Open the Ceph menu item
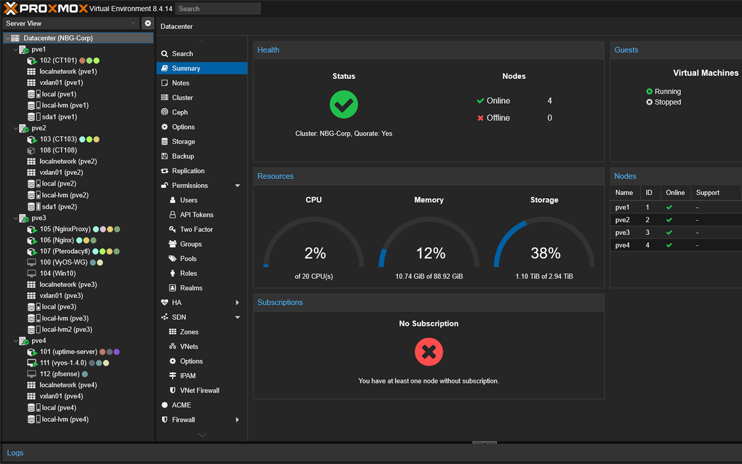 (x=180, y=112)
